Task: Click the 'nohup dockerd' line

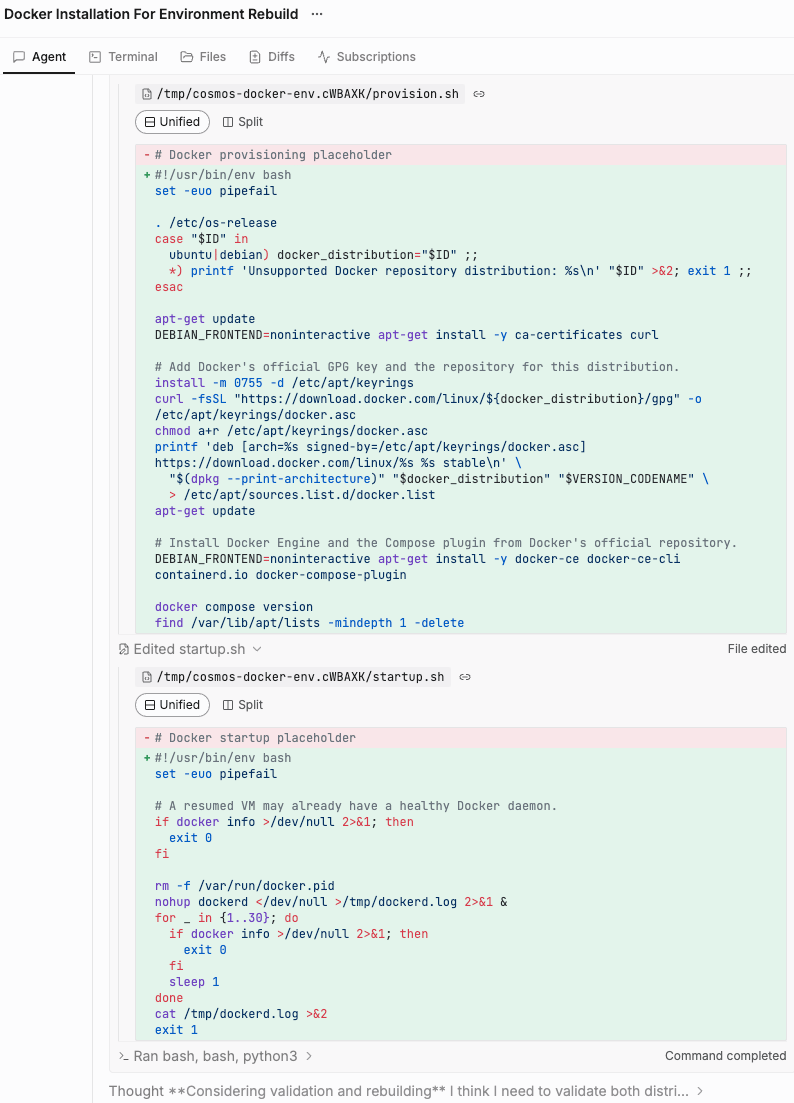Action: (331, 903)
